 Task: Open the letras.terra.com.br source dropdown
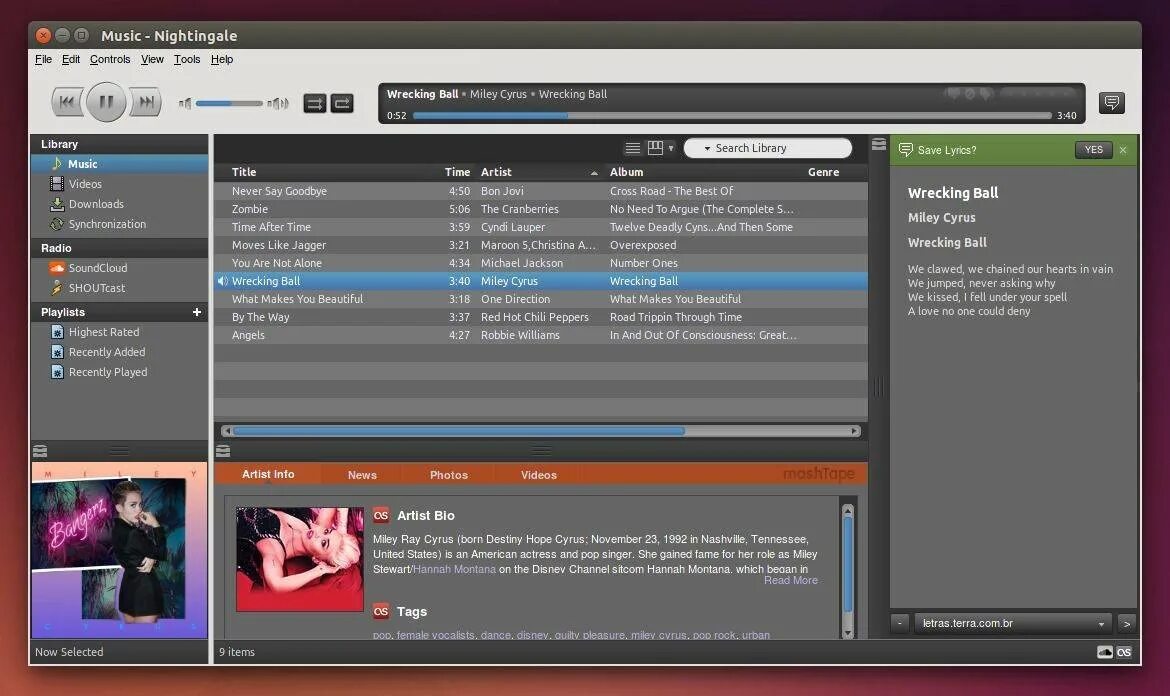[1013, 623]
